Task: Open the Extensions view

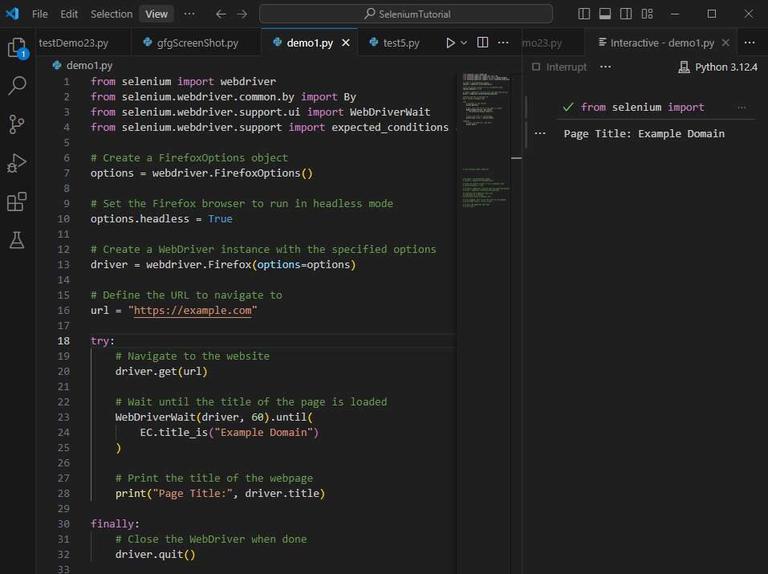Action: pyautogui.click(x=17, y=202)
